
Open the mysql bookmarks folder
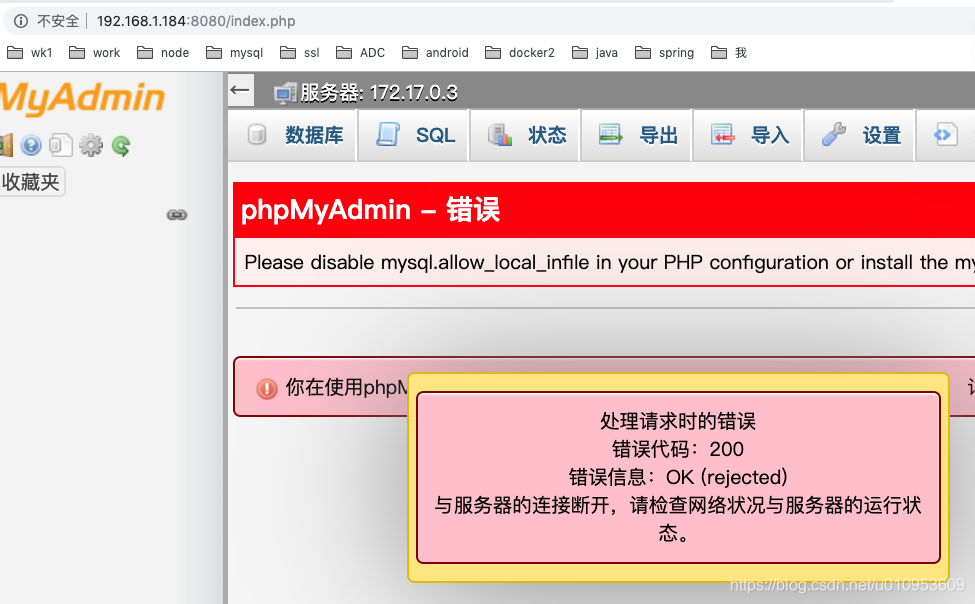[x=234, y=53]
